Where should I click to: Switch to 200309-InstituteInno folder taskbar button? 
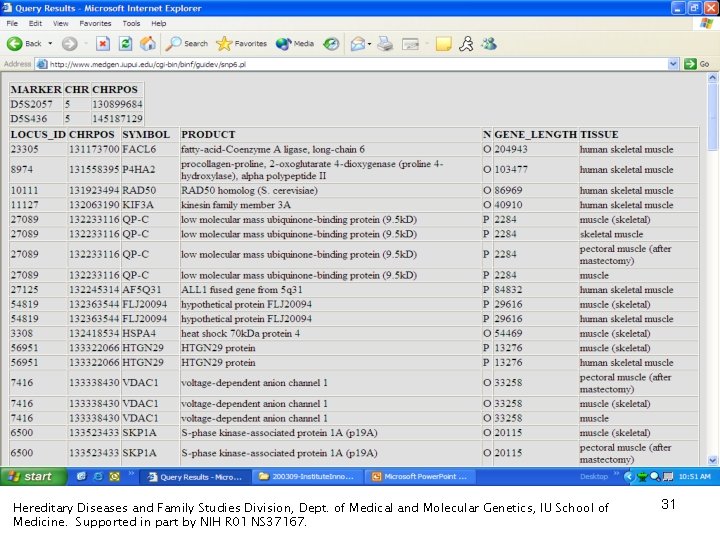[x=307, y=477]
